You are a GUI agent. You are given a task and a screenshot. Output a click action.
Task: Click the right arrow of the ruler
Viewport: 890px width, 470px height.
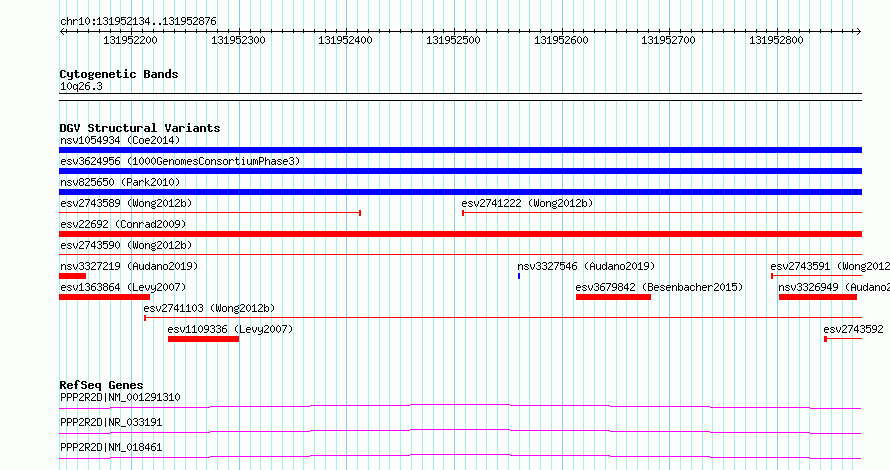coord(859,32)
